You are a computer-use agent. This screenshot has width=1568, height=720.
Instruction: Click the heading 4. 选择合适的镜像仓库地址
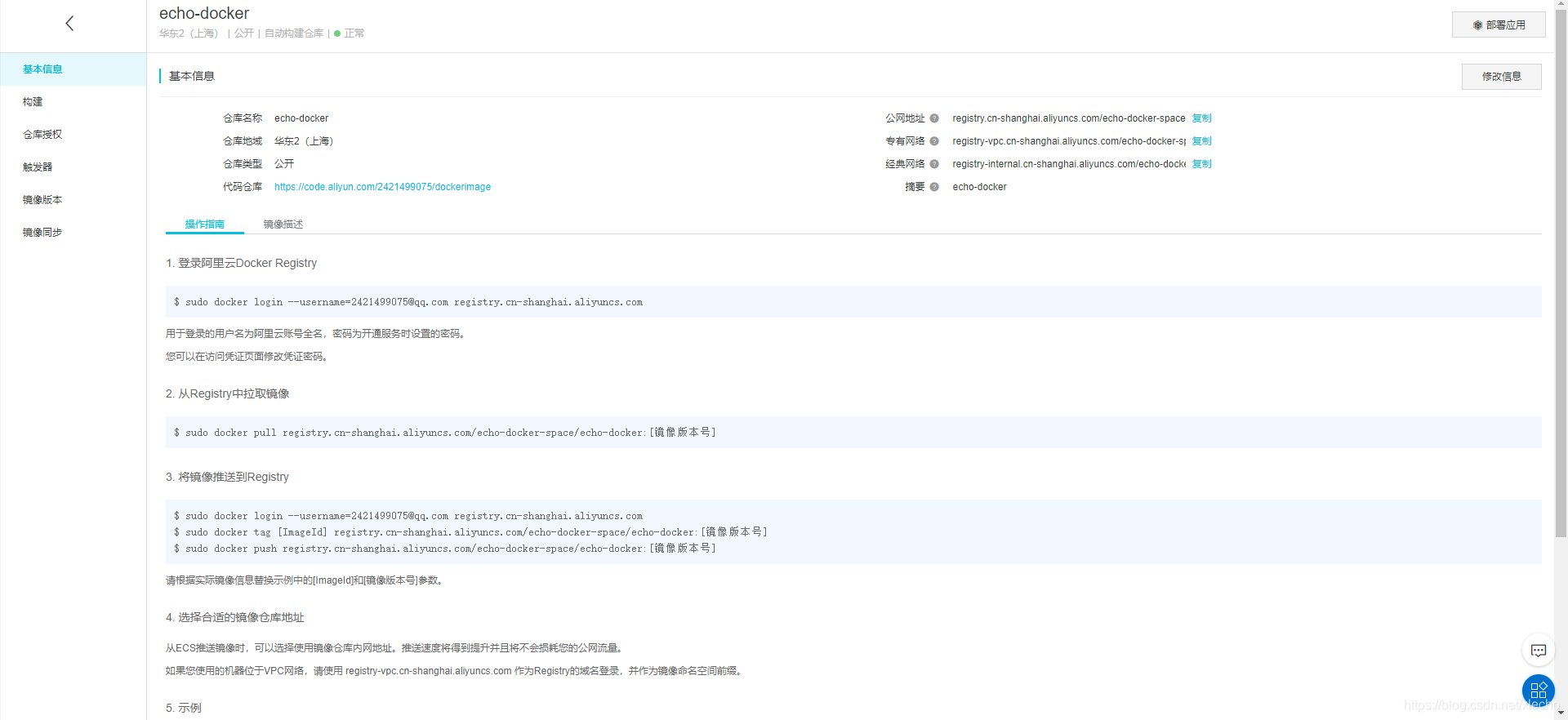(x=234, y=617)
